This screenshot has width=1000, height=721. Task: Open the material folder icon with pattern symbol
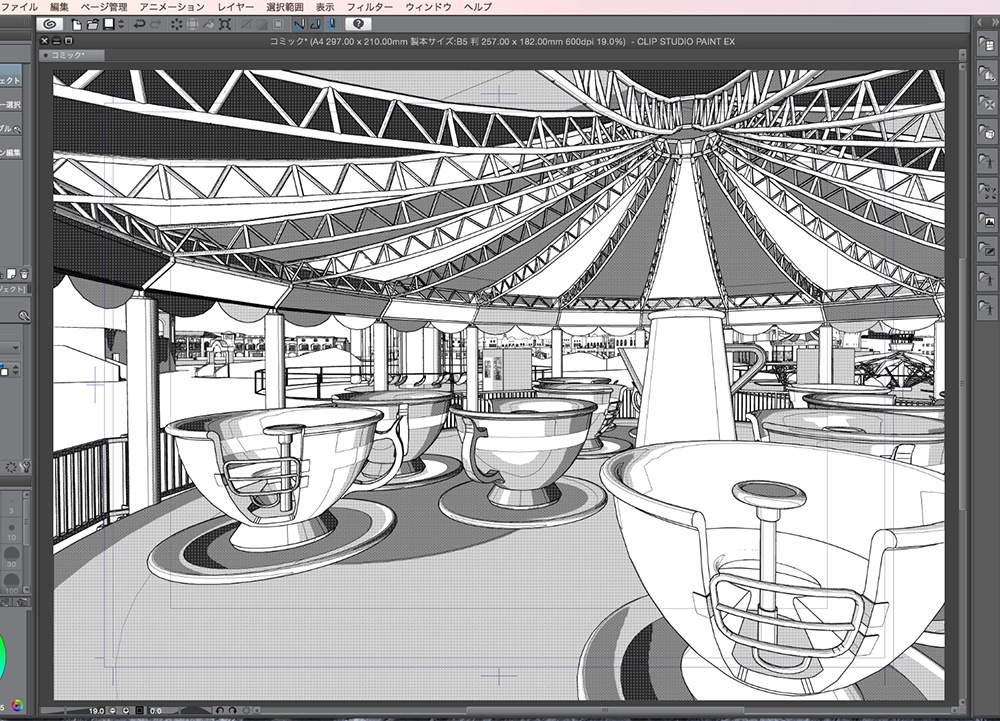(x=986, y=102)
